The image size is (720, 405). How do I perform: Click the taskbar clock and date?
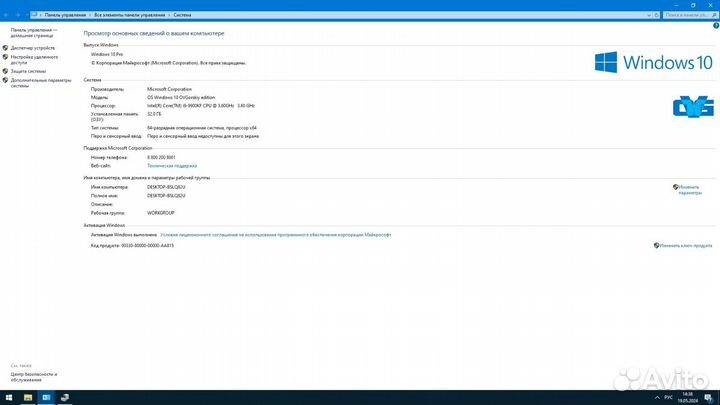(x=686, y=397)
